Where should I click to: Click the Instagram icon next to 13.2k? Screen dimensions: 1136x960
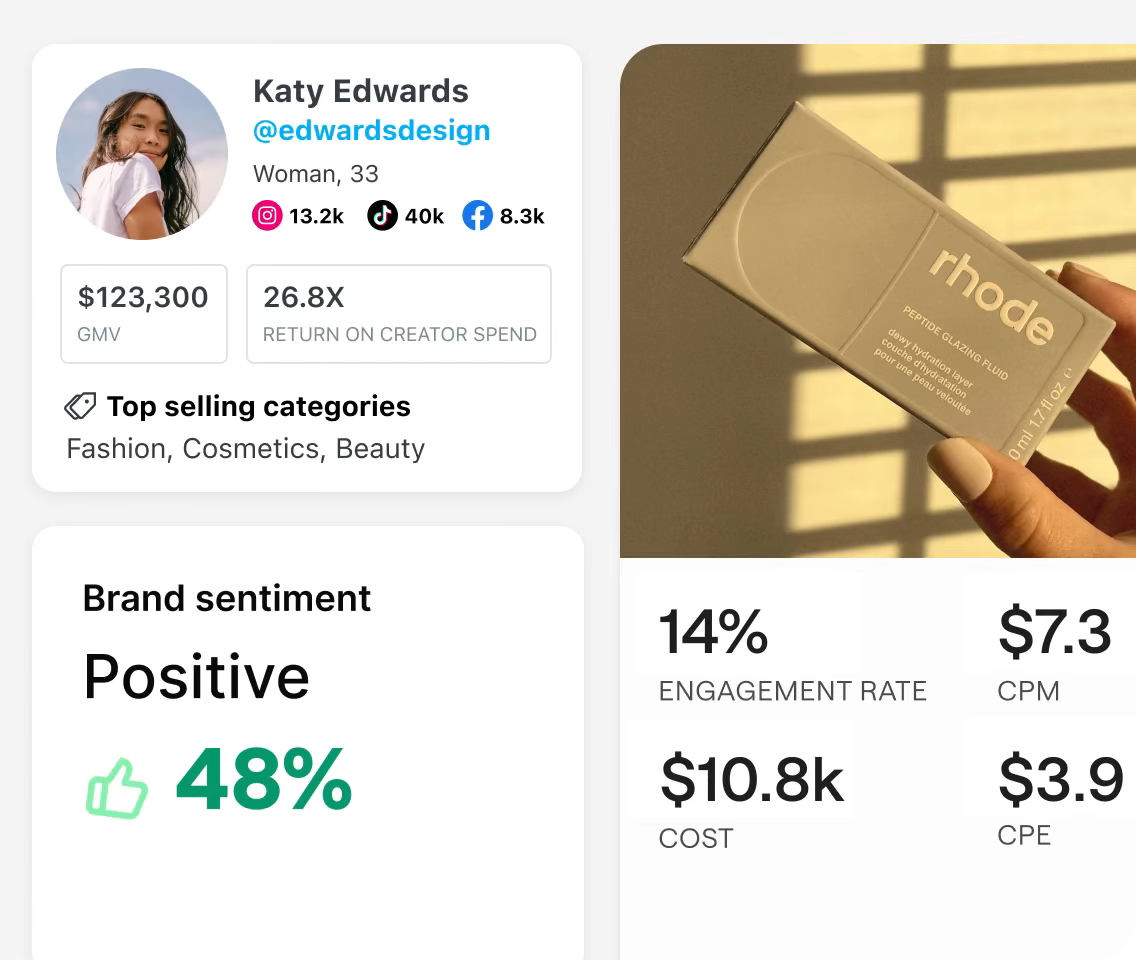click(x=265, y=216)
